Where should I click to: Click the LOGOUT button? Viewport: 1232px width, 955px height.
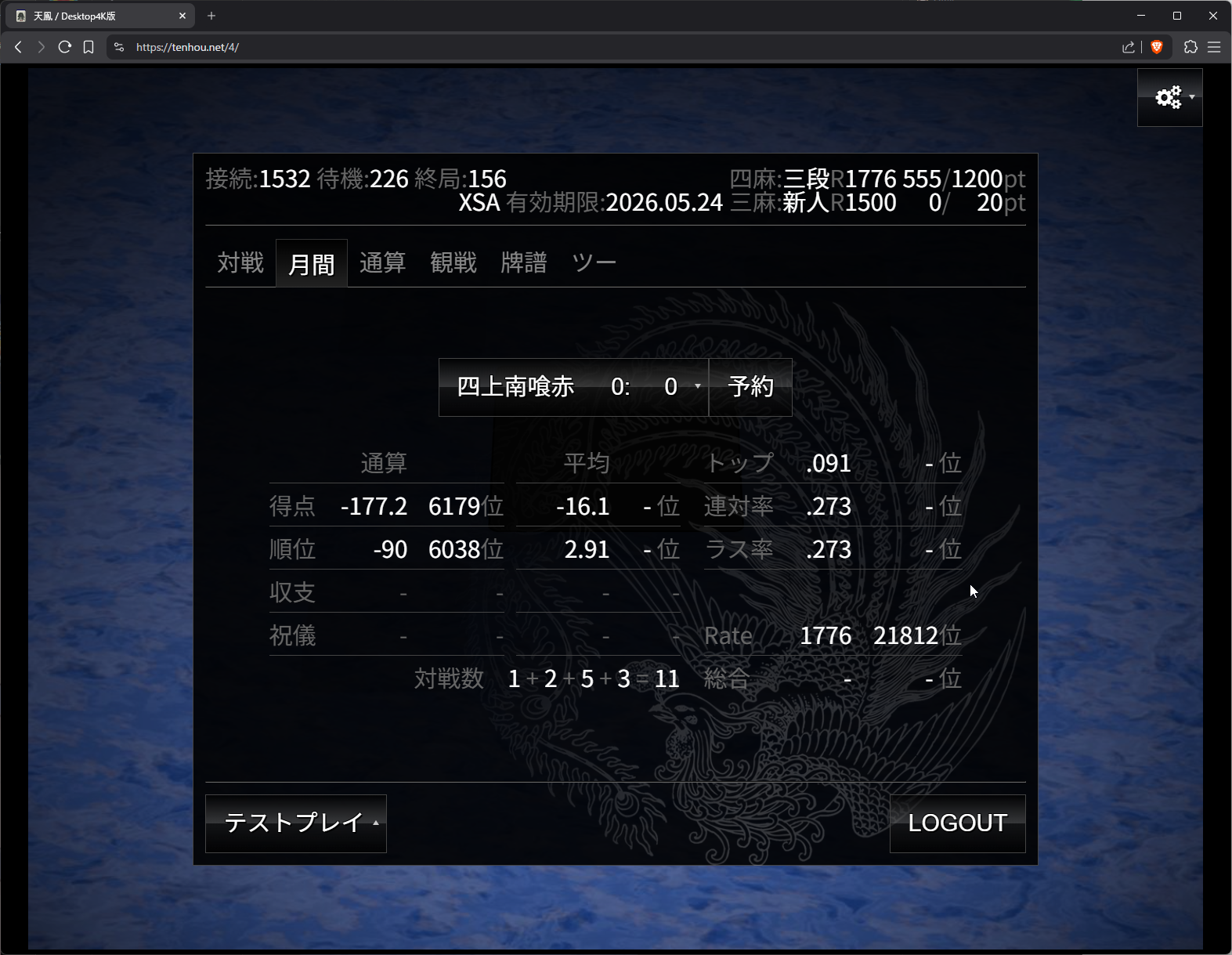[956, 823]
